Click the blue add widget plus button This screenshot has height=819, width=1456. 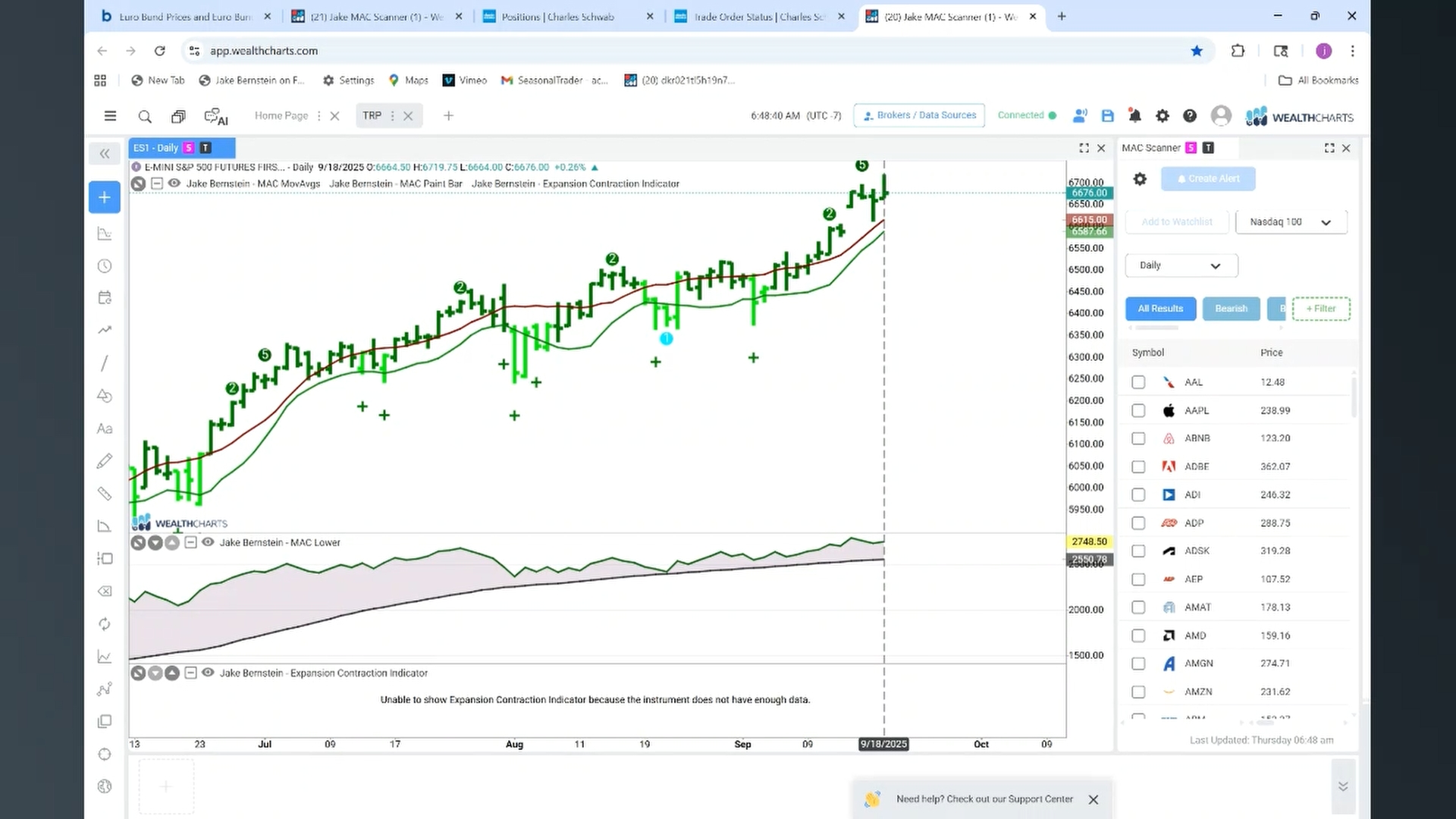click(105, 197)
